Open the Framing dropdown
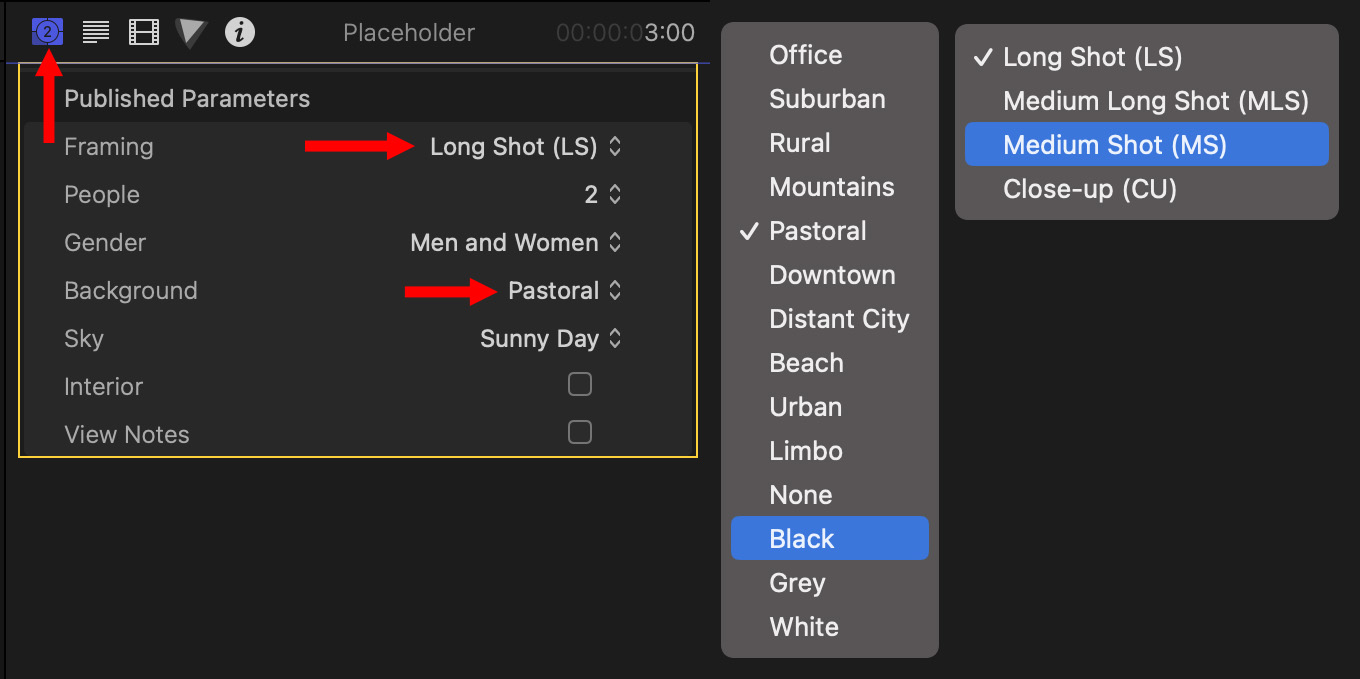 tap(525, 147)
